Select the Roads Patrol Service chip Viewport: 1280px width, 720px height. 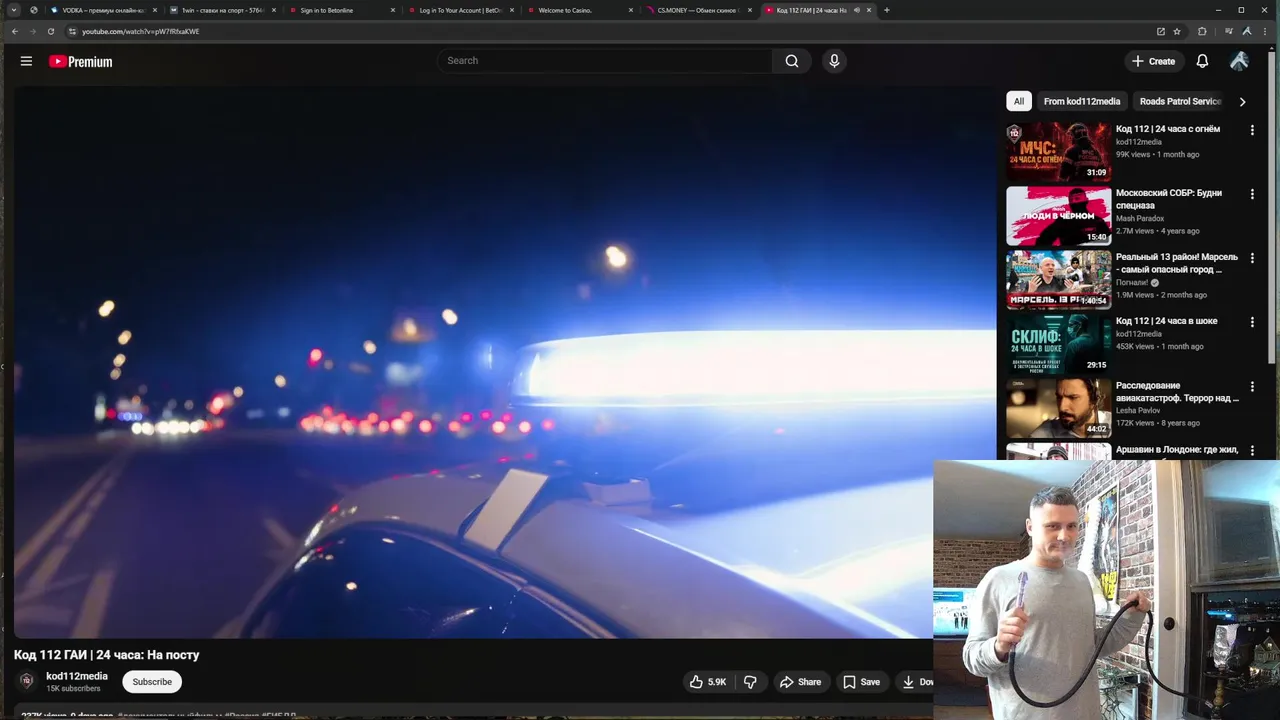[1180, 101]
